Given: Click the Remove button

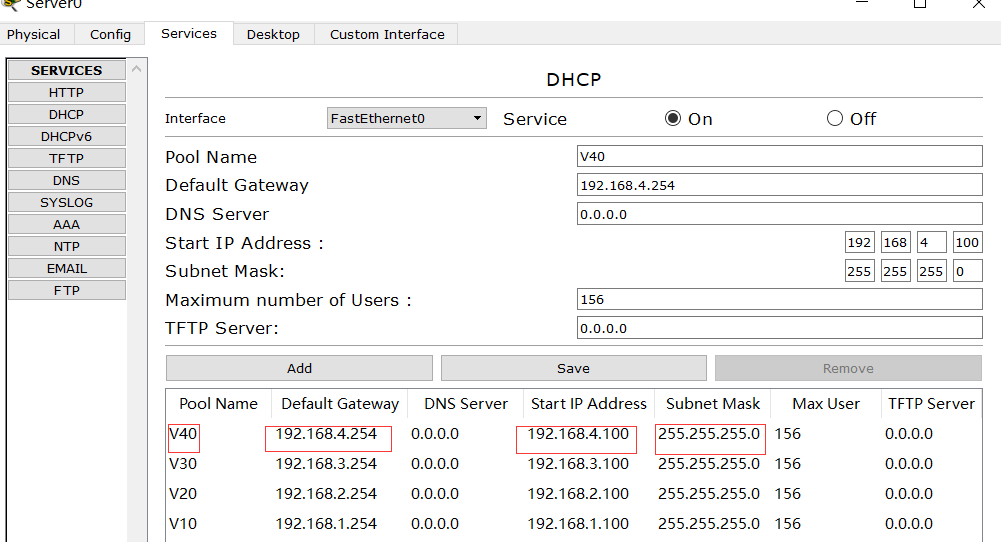Looking at the screenshot, I should click(x=848, y=368).
